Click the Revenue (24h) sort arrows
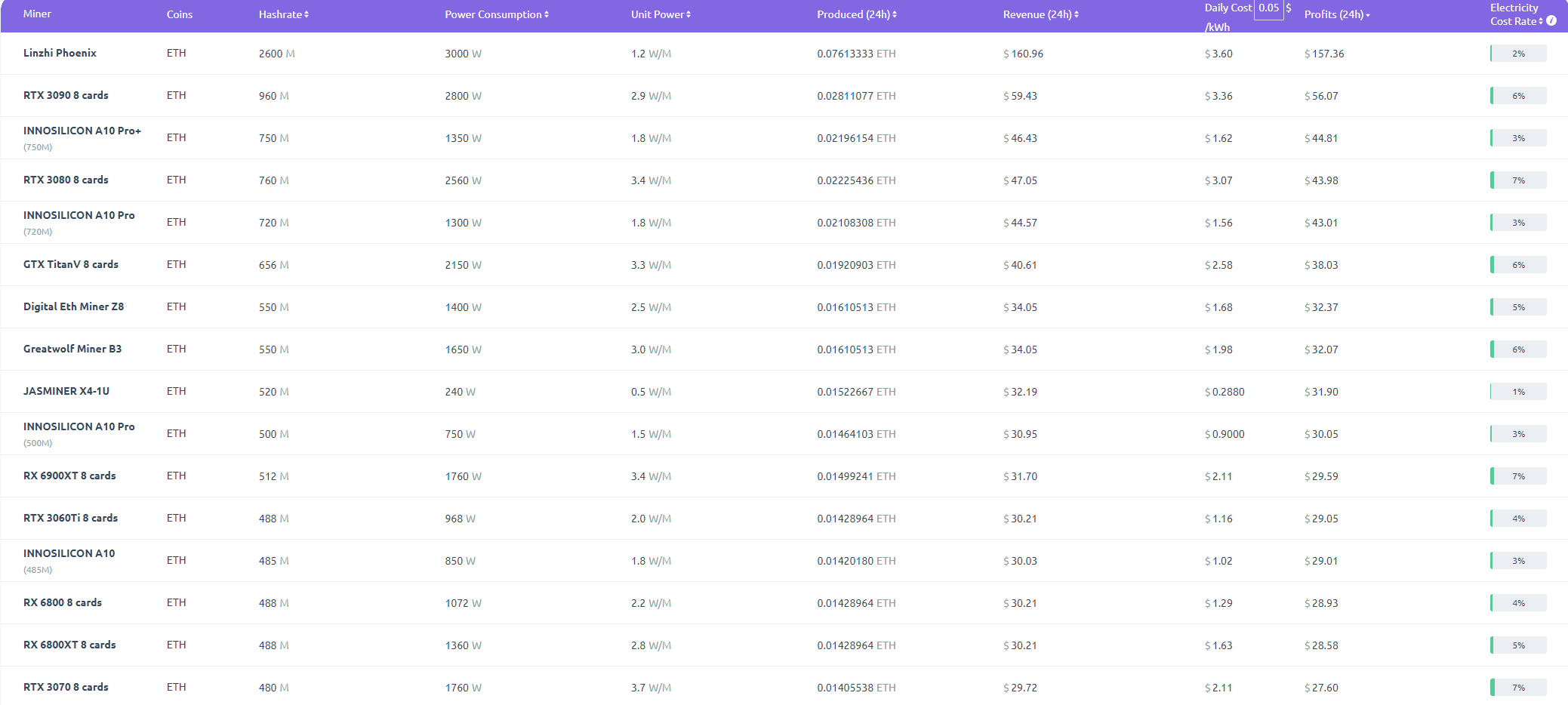1568x705 pixels. pos(1077,15)
